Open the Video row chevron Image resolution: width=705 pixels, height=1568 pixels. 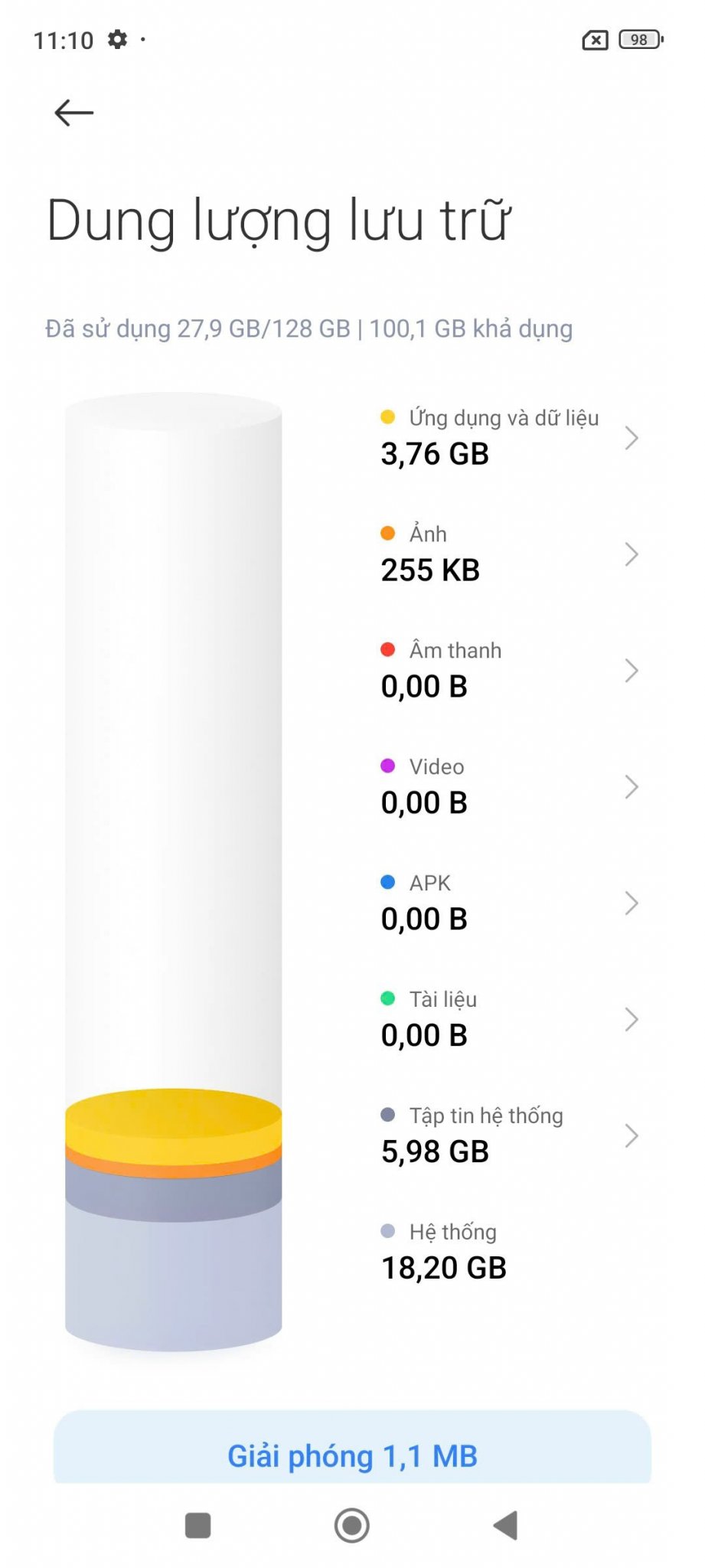click(632, 787)
